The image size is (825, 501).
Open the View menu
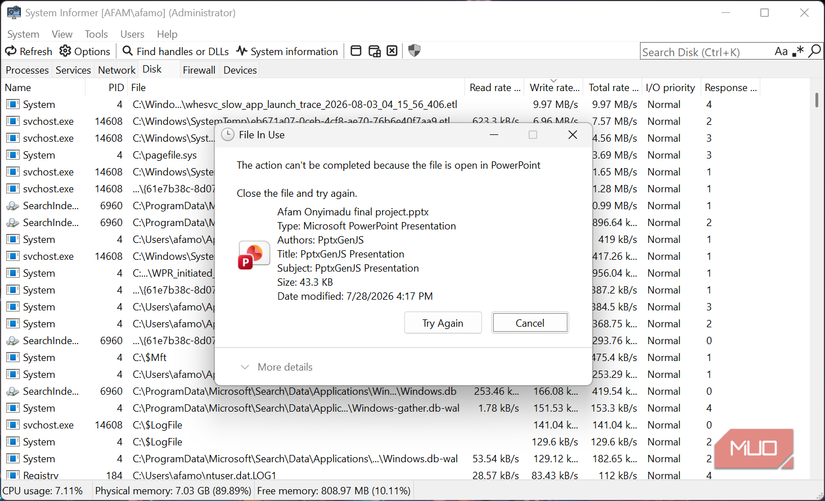tap(62, 34)
